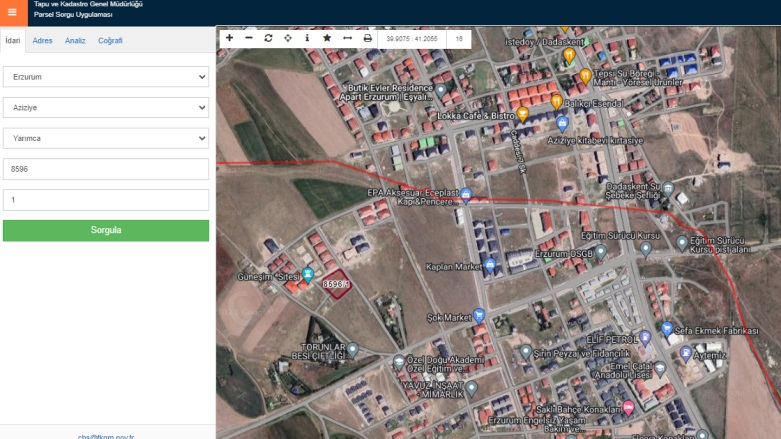Click the refresh map icon
The image size is (781, 439).
pos(268,38)
